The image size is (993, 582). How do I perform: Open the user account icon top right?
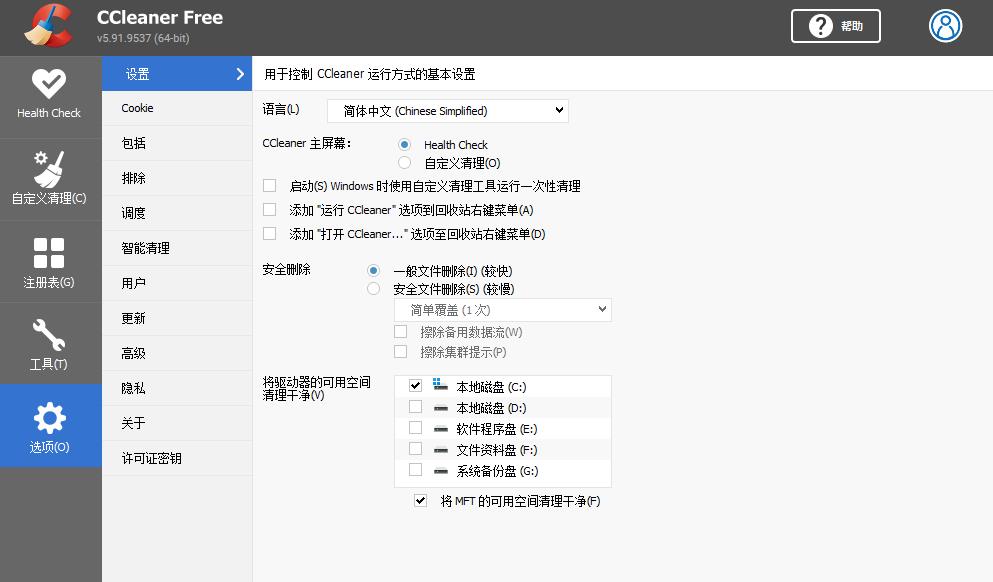pyautogui.click(x=945, y=25)
